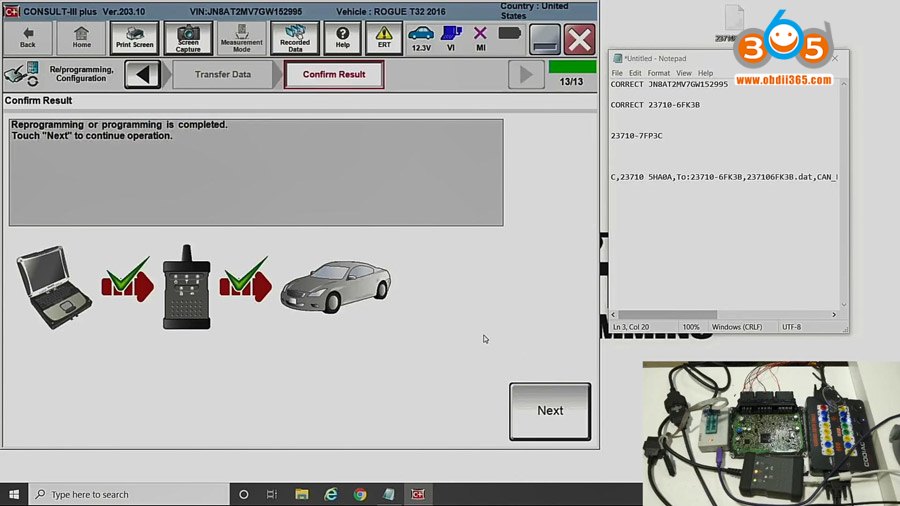The height and width of the screenshot is (506, 900).
Task: Click the MI status icon
Action: pos(480,38)
